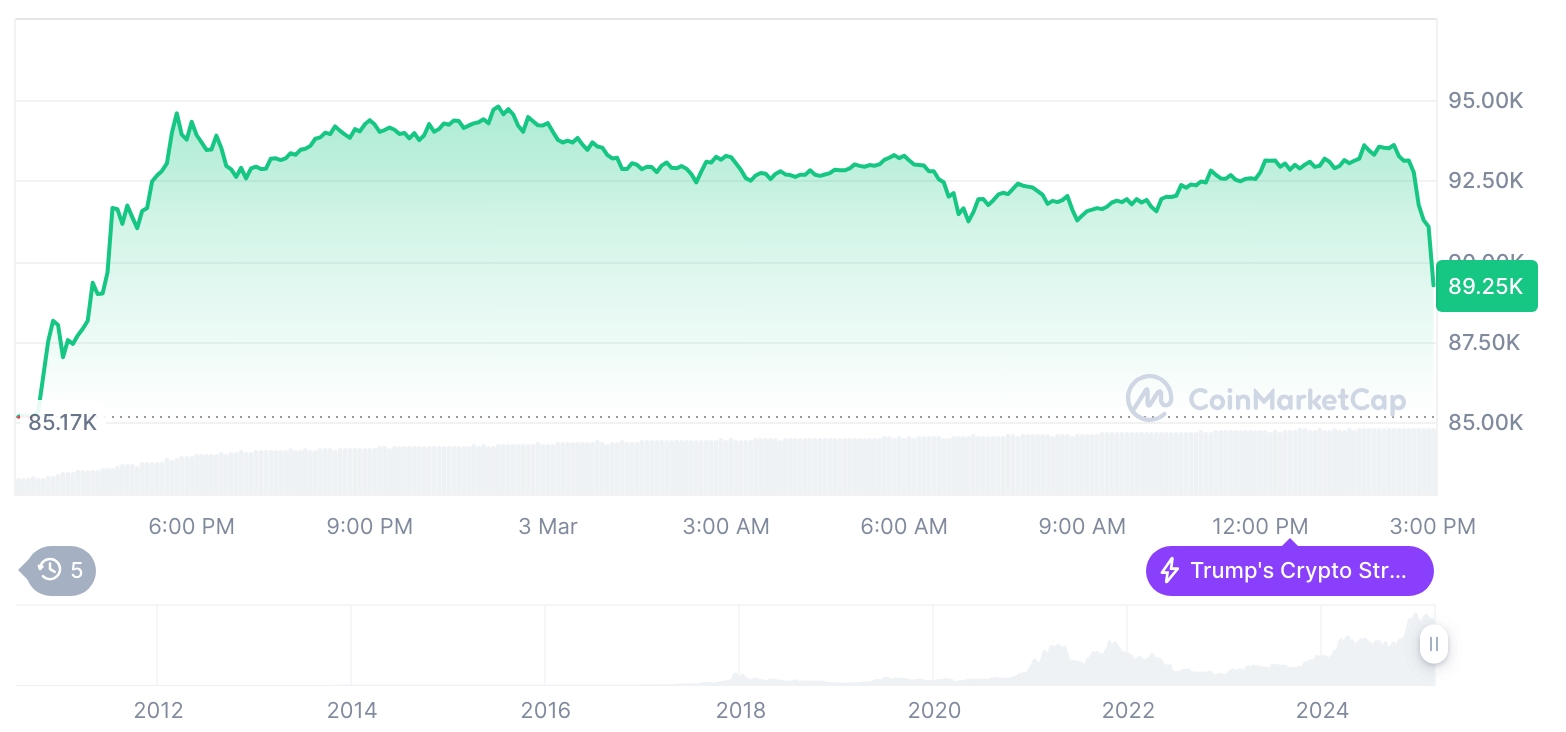
Task: Click the 9:00 AM time axis label
Action: pos(1082,526)
